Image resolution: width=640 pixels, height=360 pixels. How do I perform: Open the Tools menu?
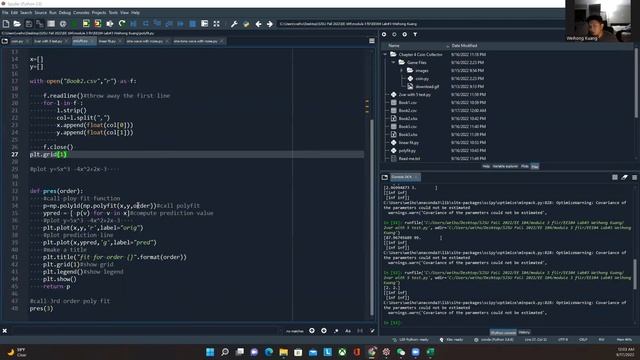click(x=113, y=13)
